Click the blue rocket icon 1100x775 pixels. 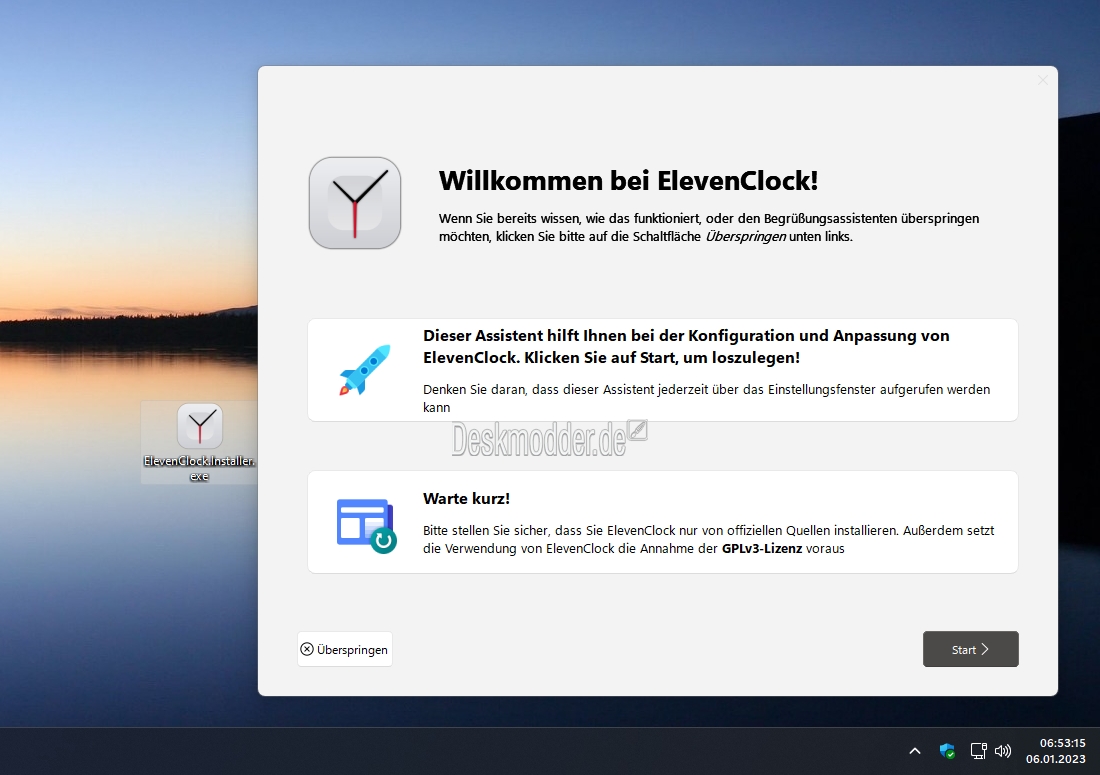365,370
